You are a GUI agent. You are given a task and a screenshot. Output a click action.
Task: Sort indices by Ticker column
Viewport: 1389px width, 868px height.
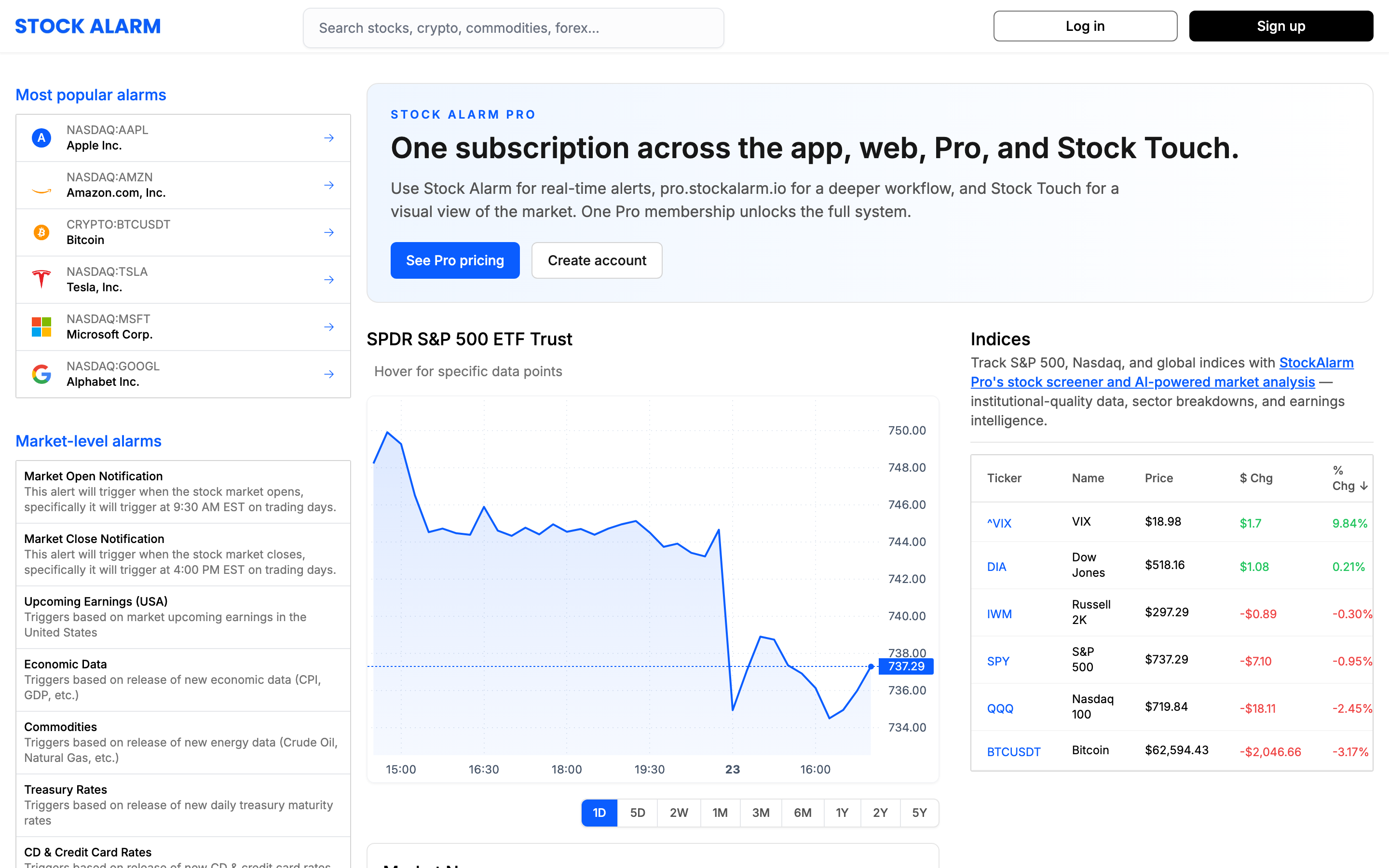pos(1005,478)
